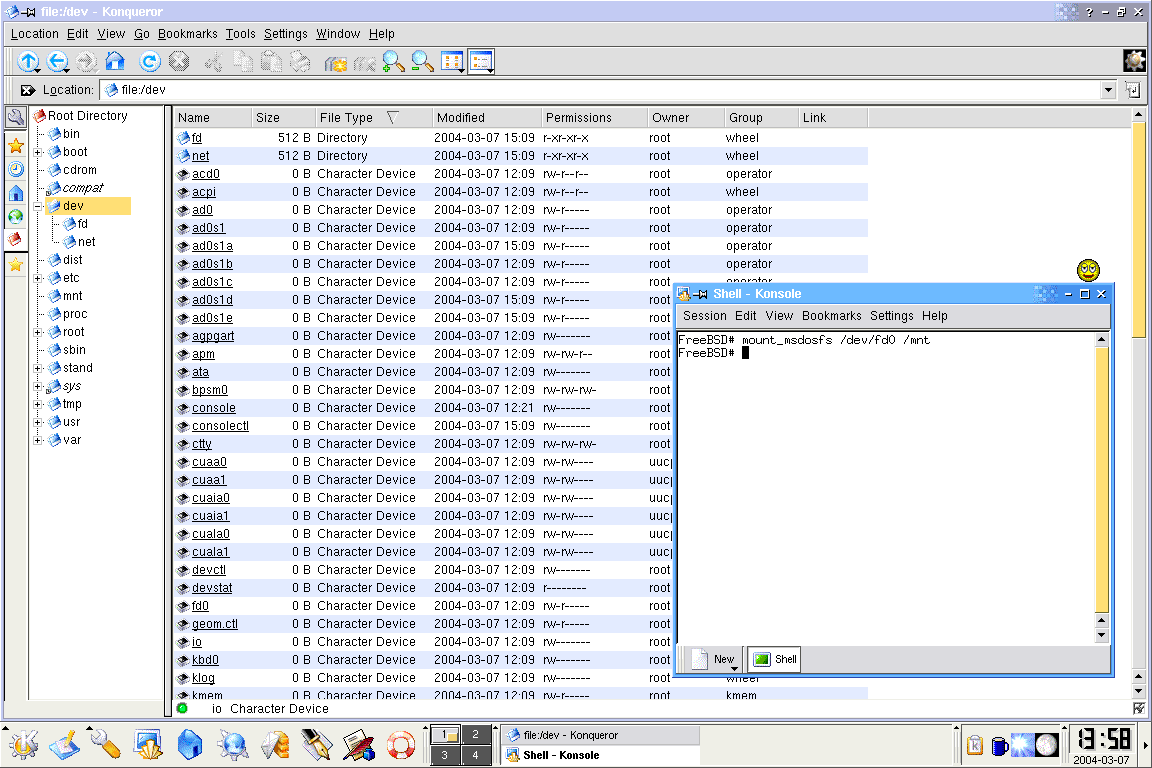This screenshot has height=768, width=1152.
Task: Open the Bookmarks sidebar star tab
Action: [x=15, y=146]
